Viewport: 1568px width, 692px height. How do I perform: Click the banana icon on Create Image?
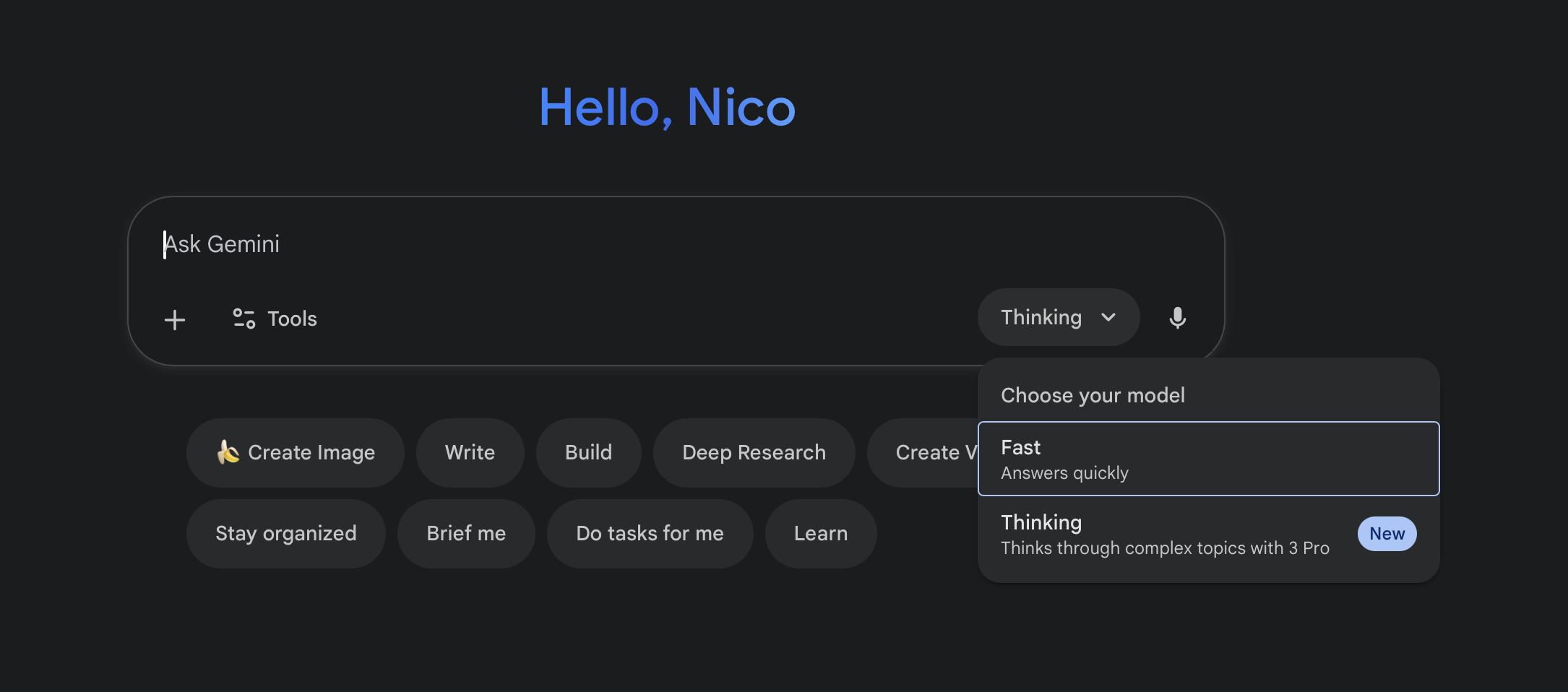coord(228,452)
